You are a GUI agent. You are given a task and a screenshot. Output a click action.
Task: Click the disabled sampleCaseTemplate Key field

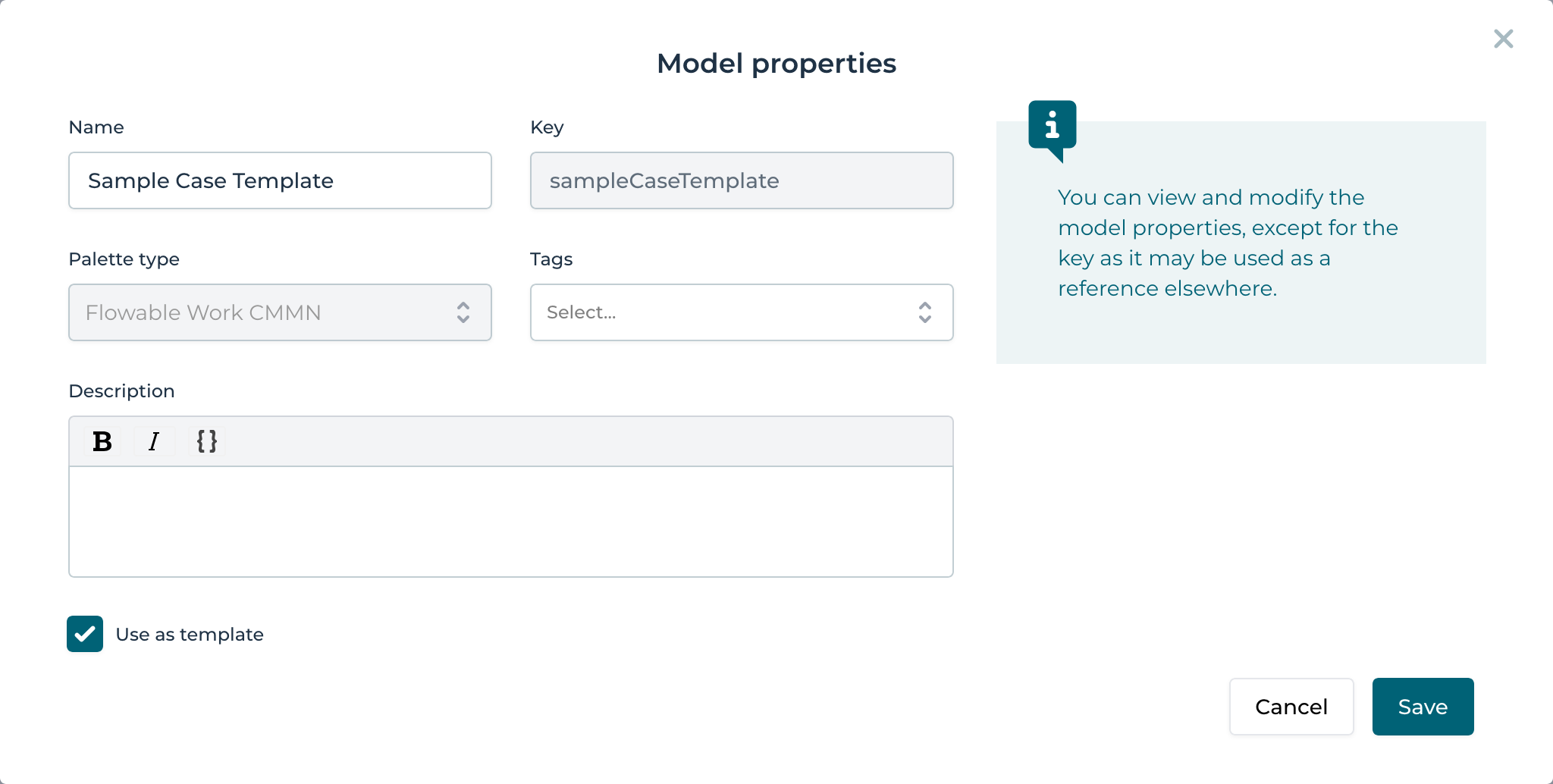(x=741, y=180)
